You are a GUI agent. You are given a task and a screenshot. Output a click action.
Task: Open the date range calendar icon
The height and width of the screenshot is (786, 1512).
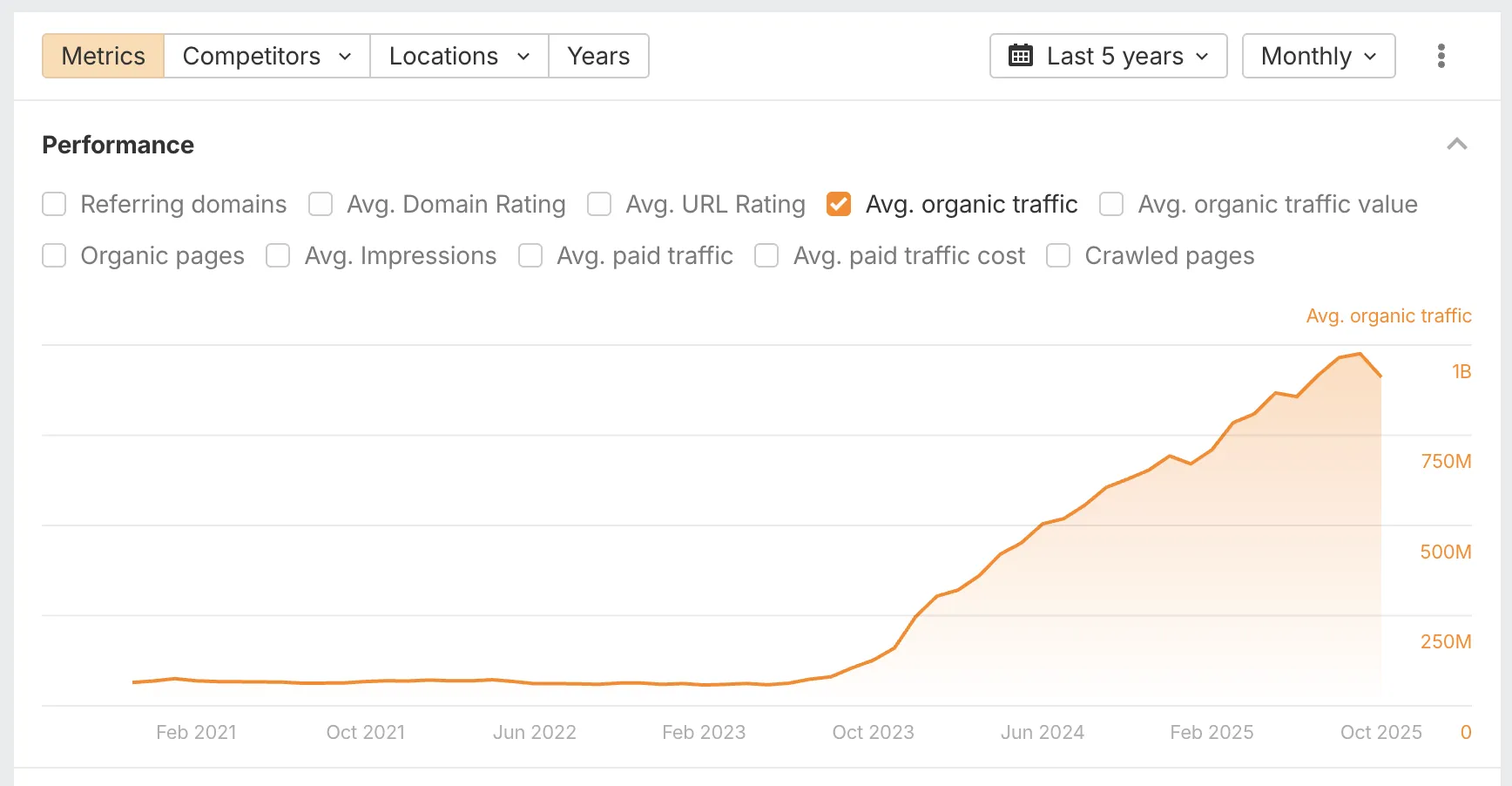(x=1021, y=55)
